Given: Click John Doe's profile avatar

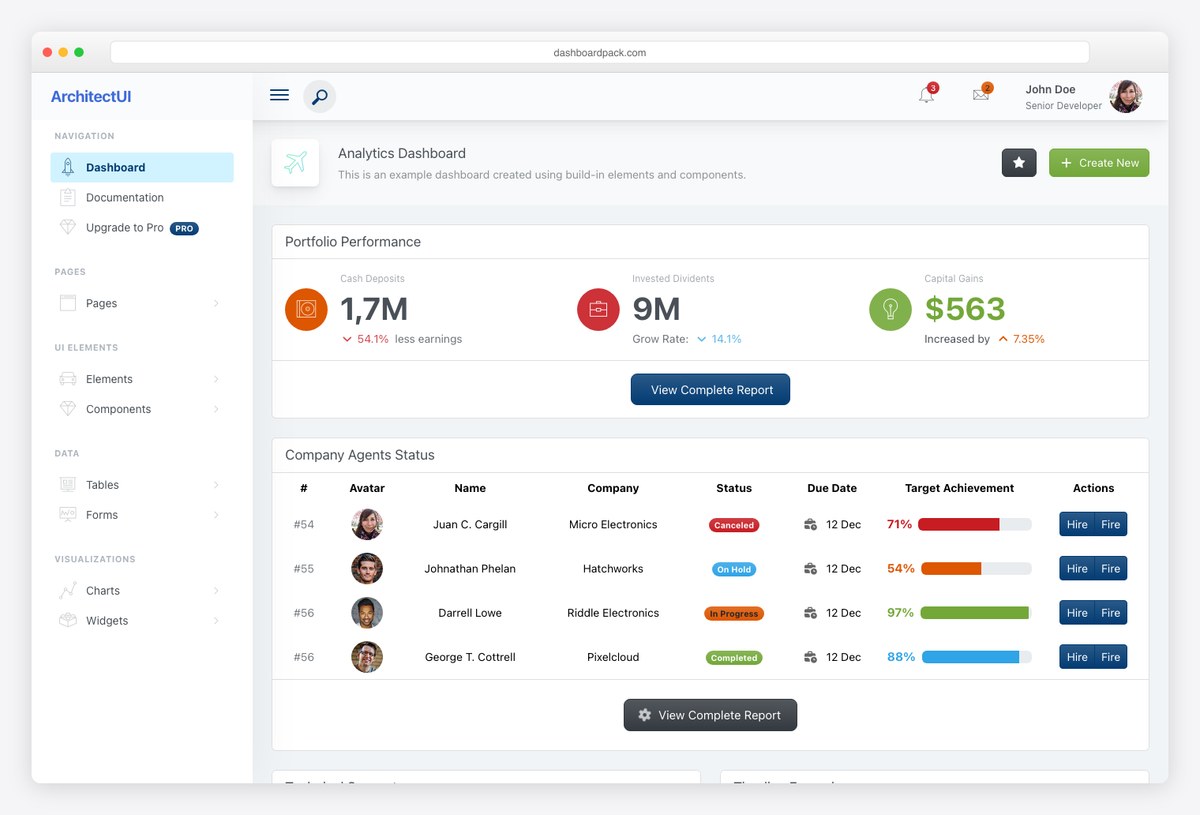Looking at the screenshot, I should click(x=1125, y=96).
